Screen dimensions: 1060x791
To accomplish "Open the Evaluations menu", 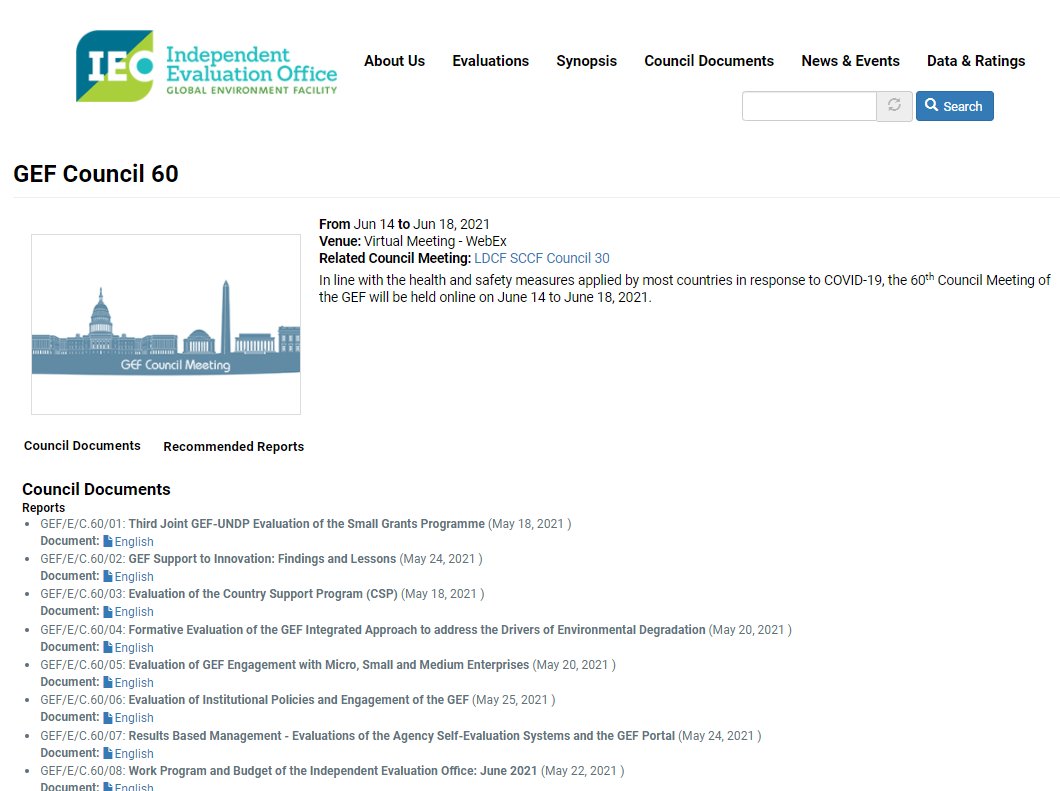I will 490,61.
